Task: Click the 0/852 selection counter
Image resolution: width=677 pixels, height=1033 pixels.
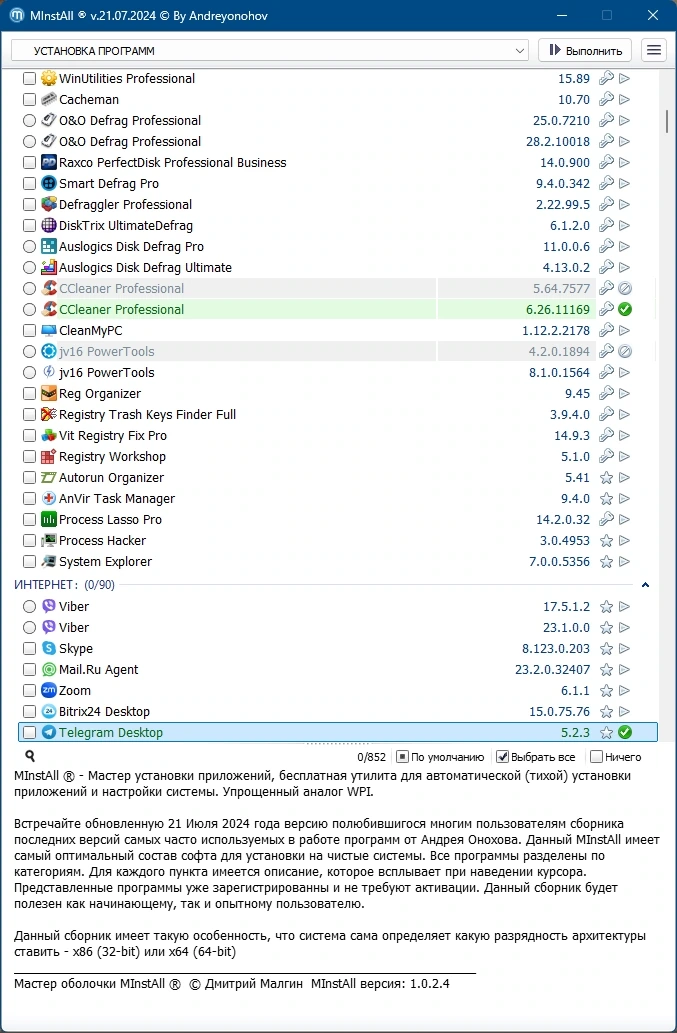Action: [x=371, y=757]
